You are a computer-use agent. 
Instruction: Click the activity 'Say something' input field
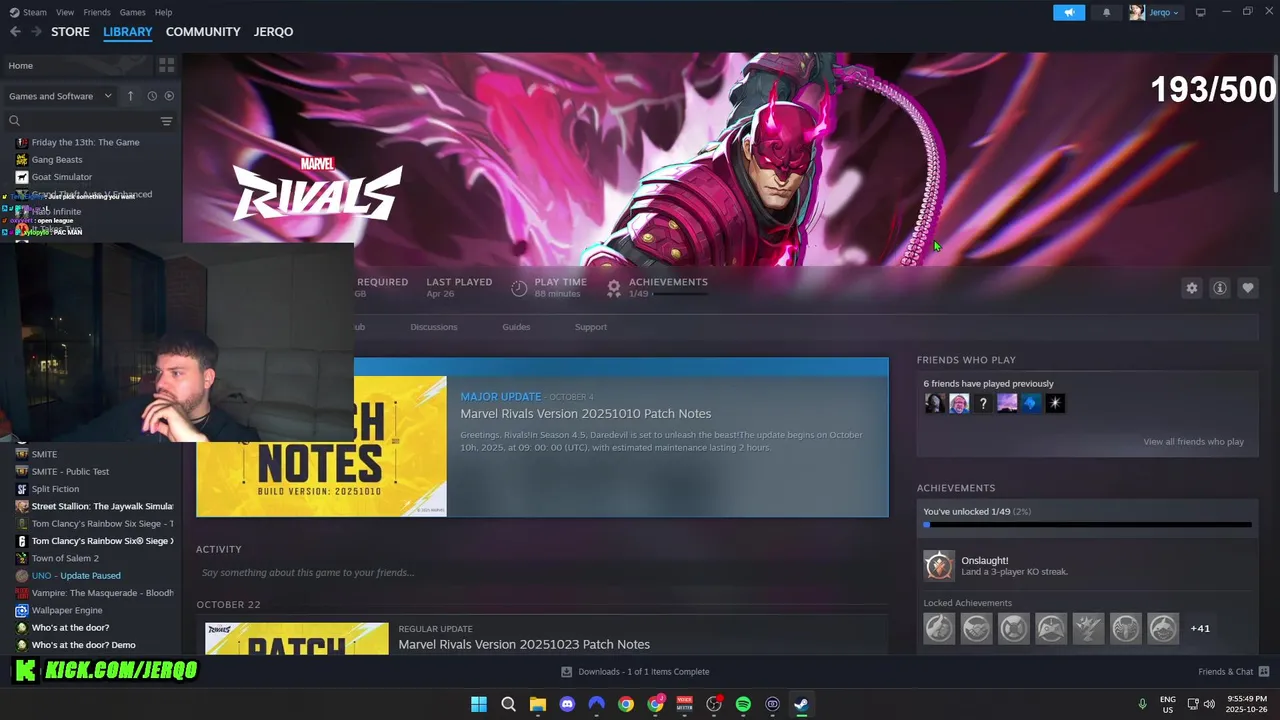(x=540, y=573)
